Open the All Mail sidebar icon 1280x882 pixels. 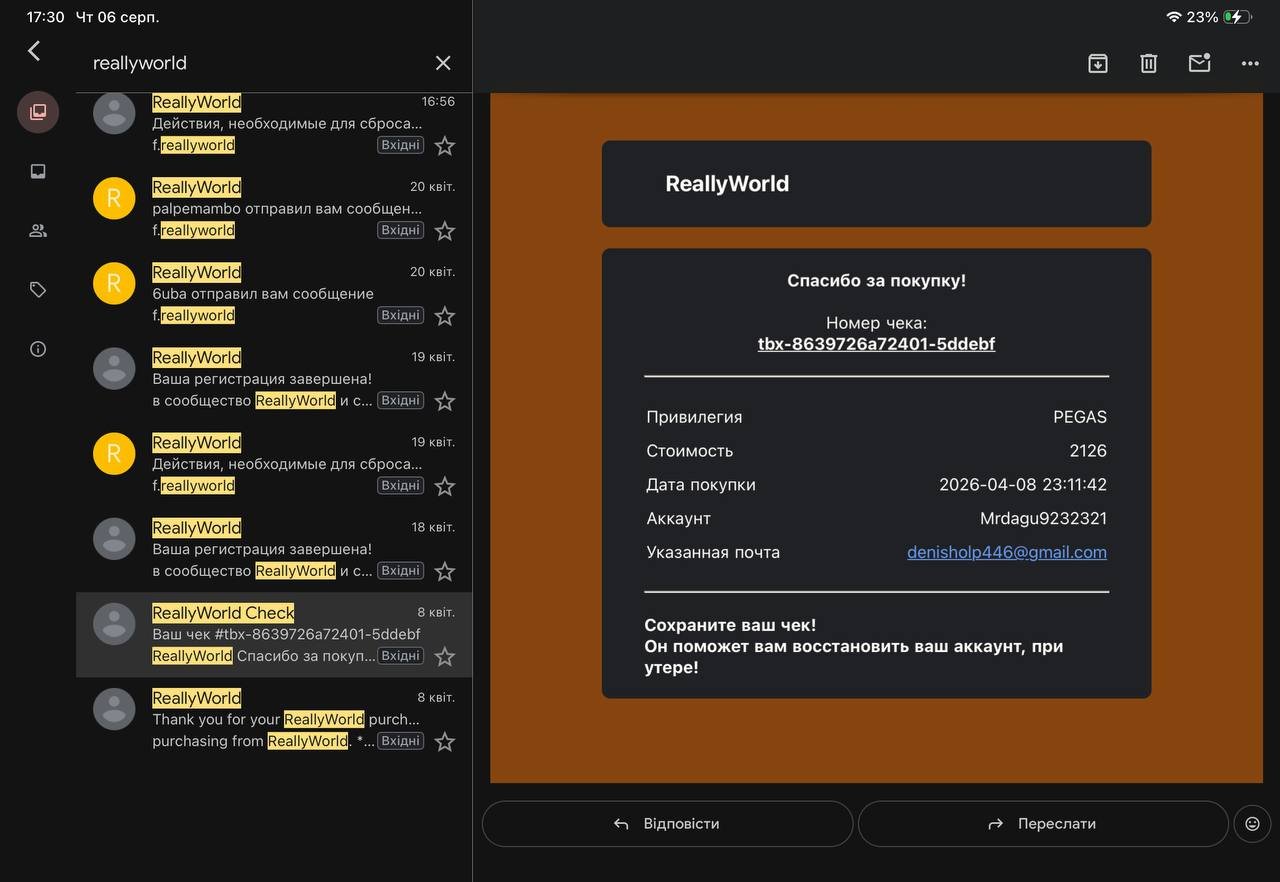click(x=38, y=112)
